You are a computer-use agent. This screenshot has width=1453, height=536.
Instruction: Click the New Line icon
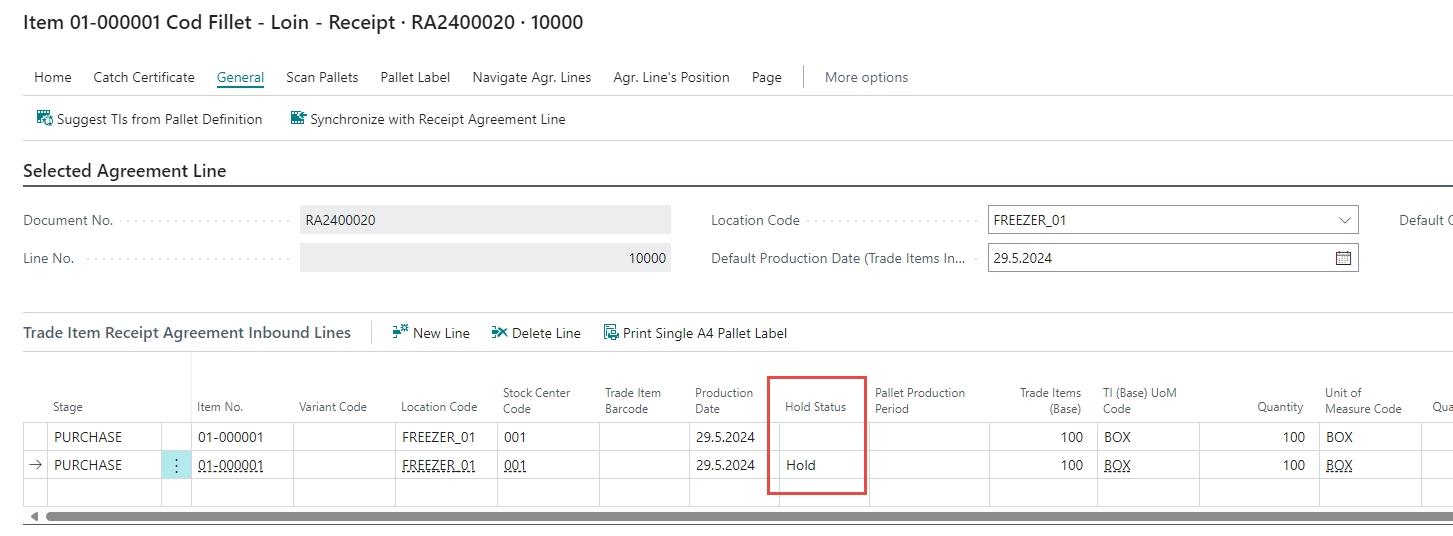pyautogui.click(x=401, y=333)
